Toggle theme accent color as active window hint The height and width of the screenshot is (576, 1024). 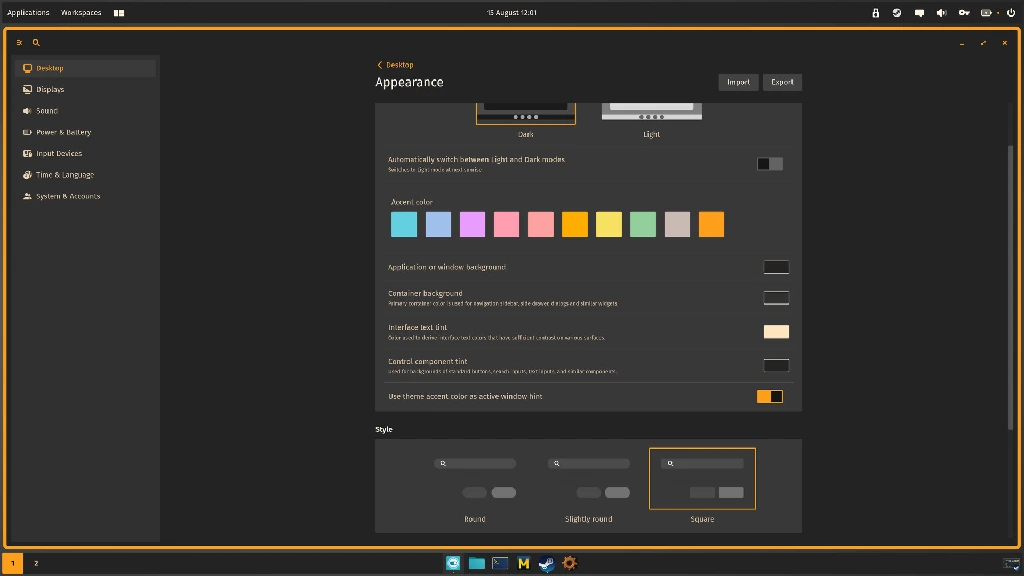coord(769,396)
